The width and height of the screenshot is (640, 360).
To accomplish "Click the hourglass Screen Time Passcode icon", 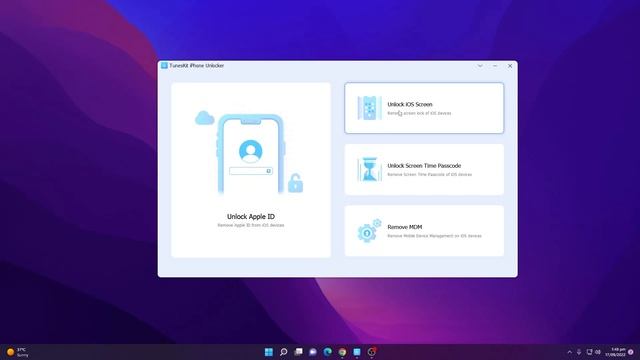I will [369, 169].
